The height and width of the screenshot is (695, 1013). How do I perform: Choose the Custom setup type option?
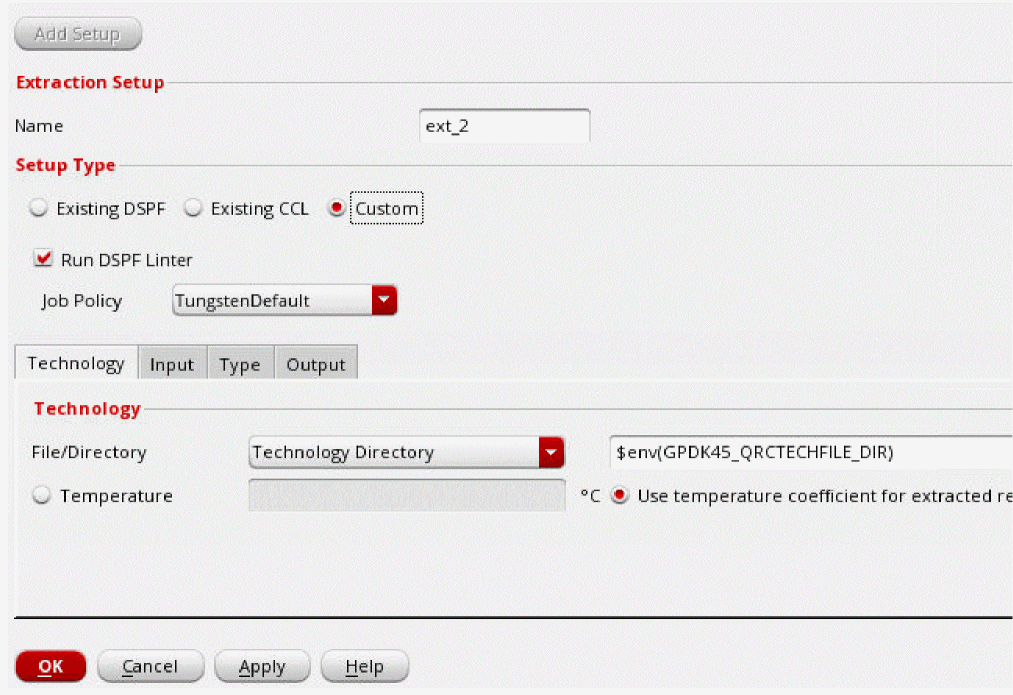336,208
